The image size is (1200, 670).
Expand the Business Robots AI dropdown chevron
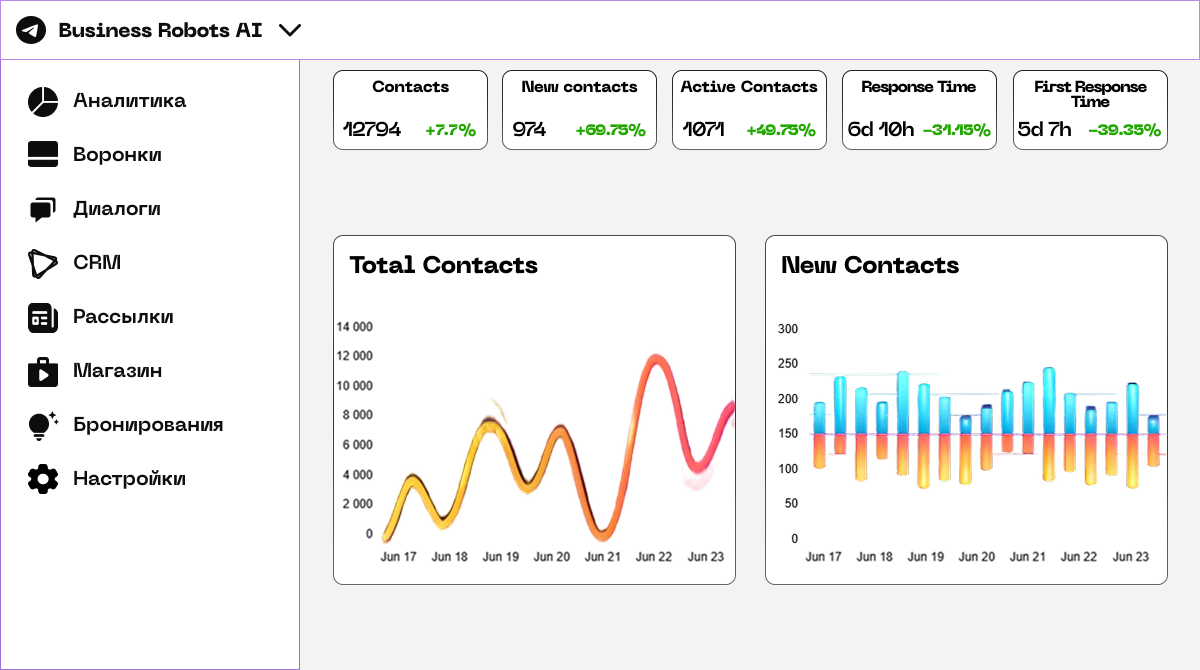(x=290, y=30)
